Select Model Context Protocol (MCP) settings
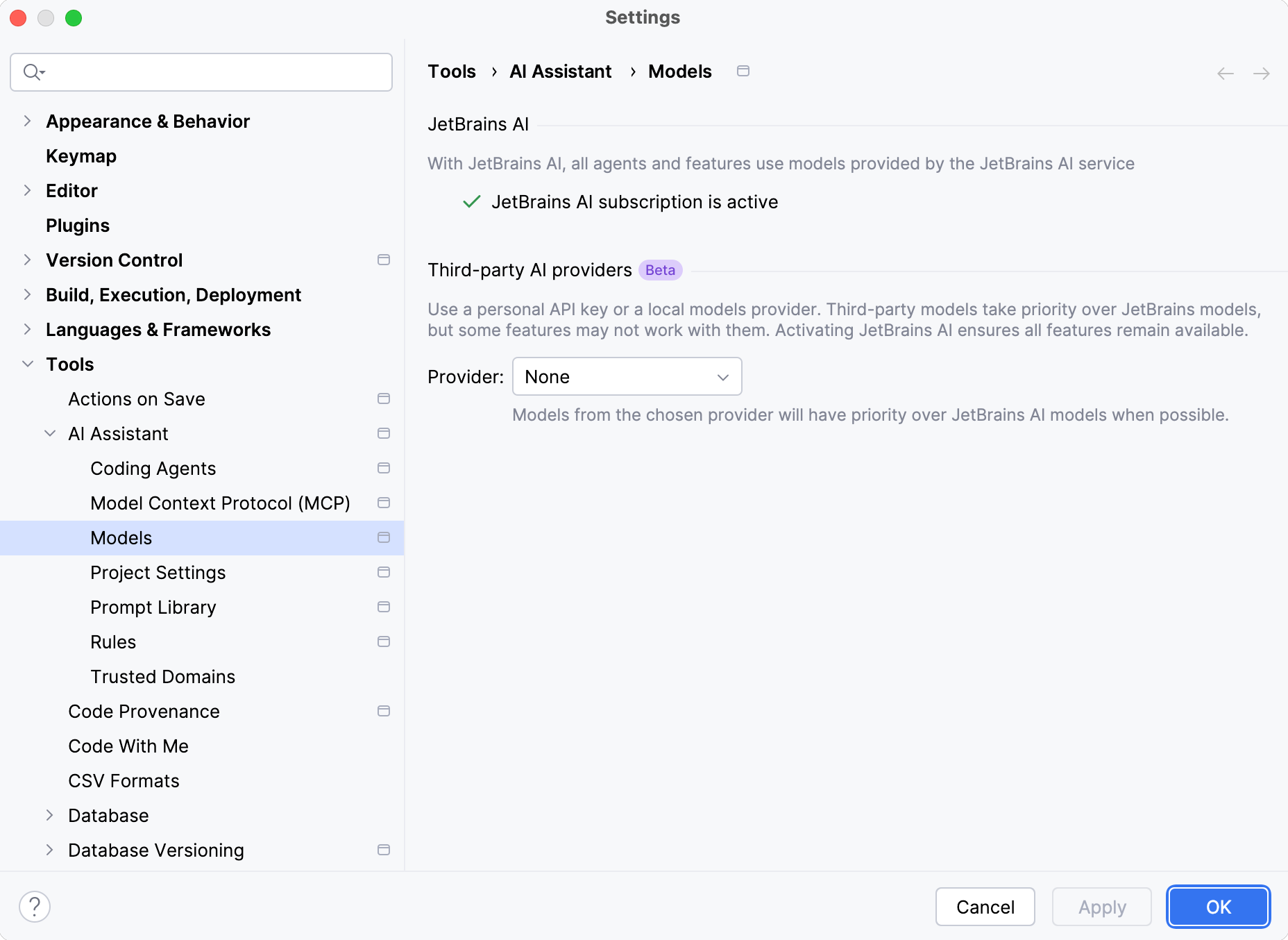The width and height of the screenshot is (1288, 940). [220, 503]
